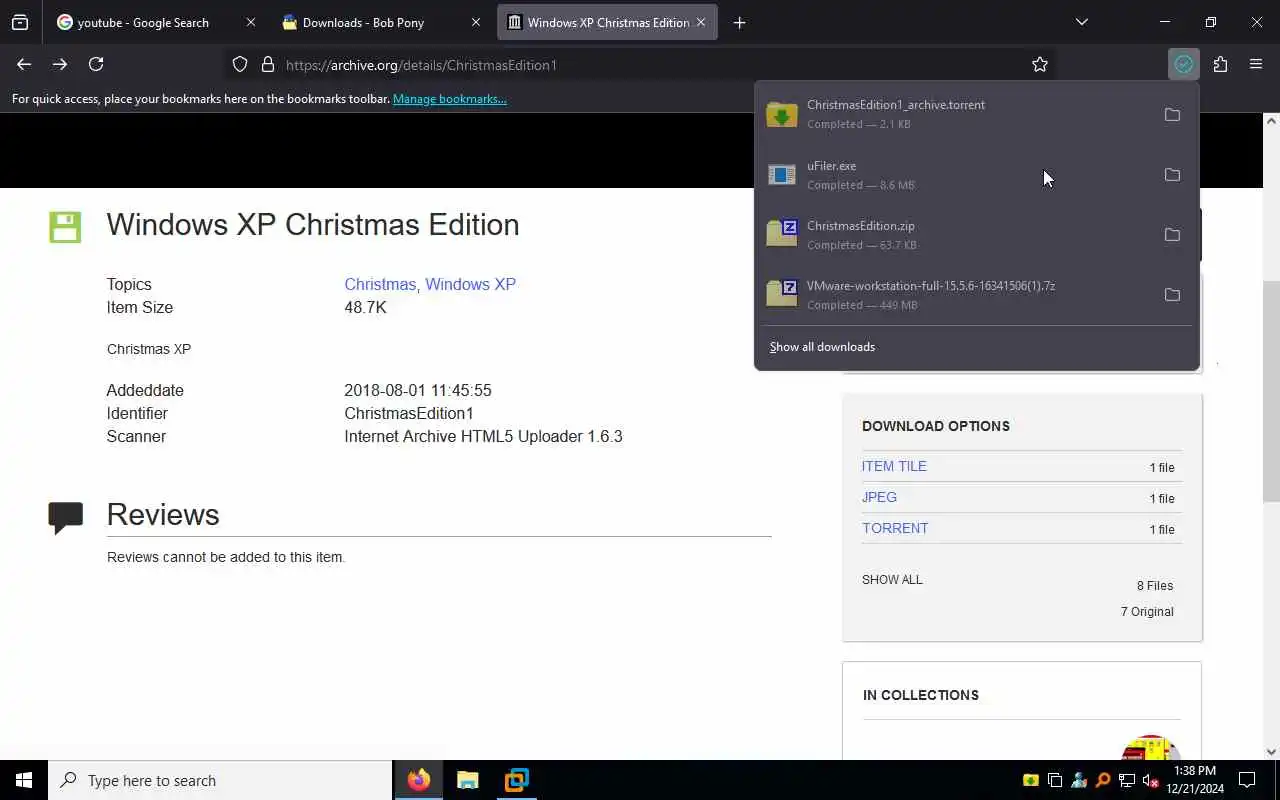This screenshot has height=800, width=1280.
Task: Go forward one page
Action: pyautogui.click(x=60, y=64)
